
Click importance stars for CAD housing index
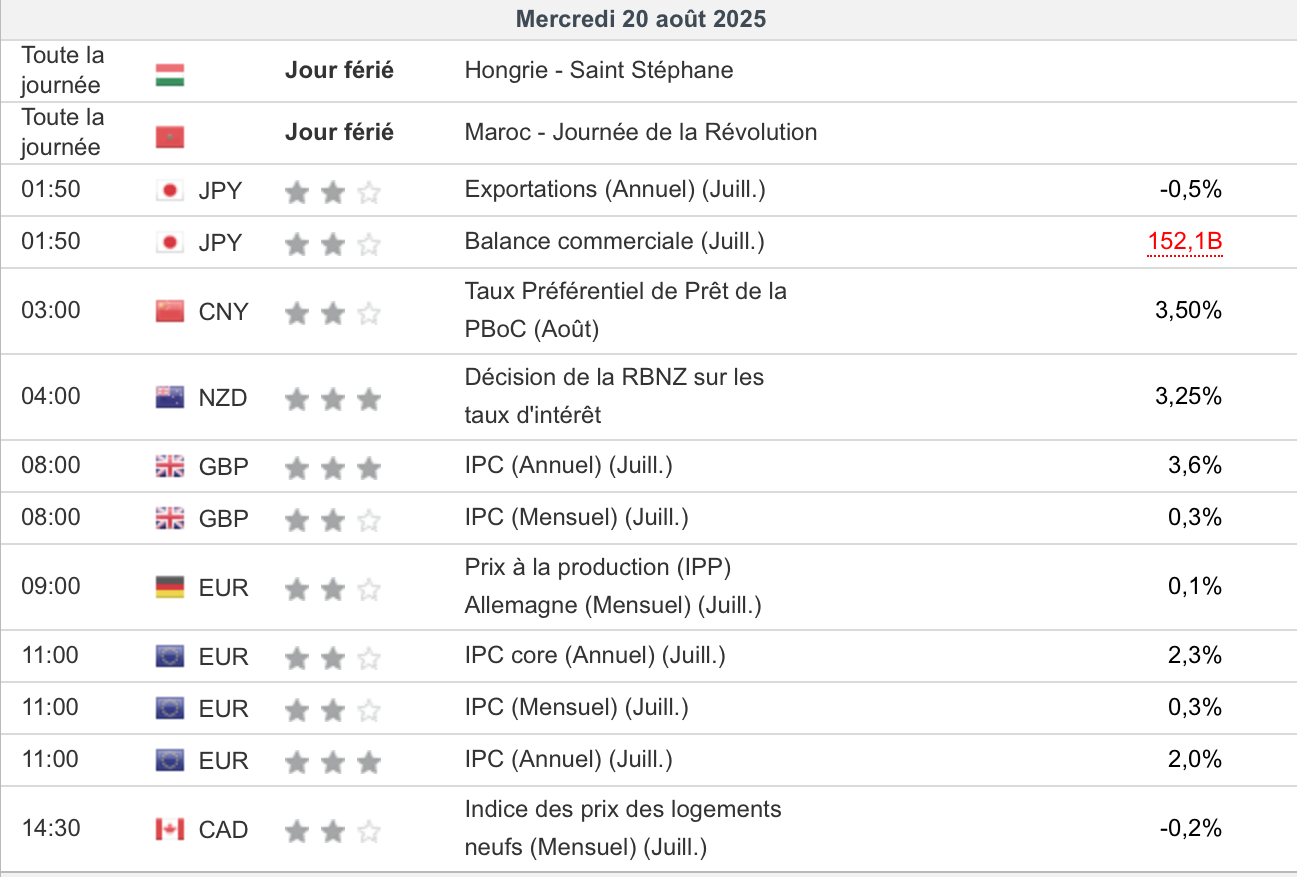[x=332, y=831]
